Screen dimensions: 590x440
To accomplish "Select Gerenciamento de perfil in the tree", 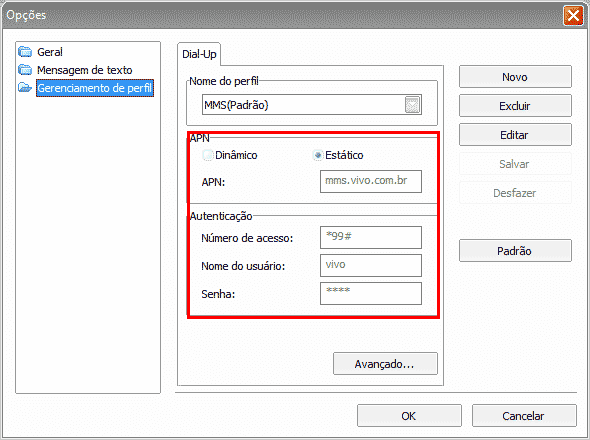I will pos(95,88).
